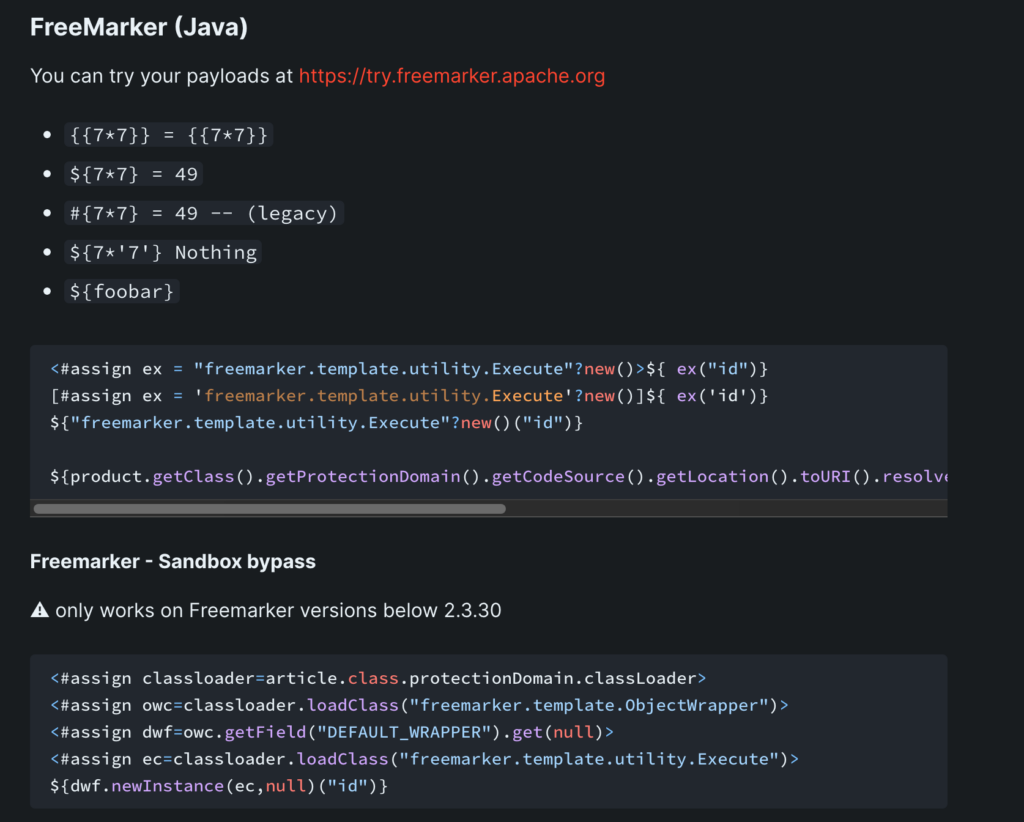Click the warning triangle icon

(40, 610)
